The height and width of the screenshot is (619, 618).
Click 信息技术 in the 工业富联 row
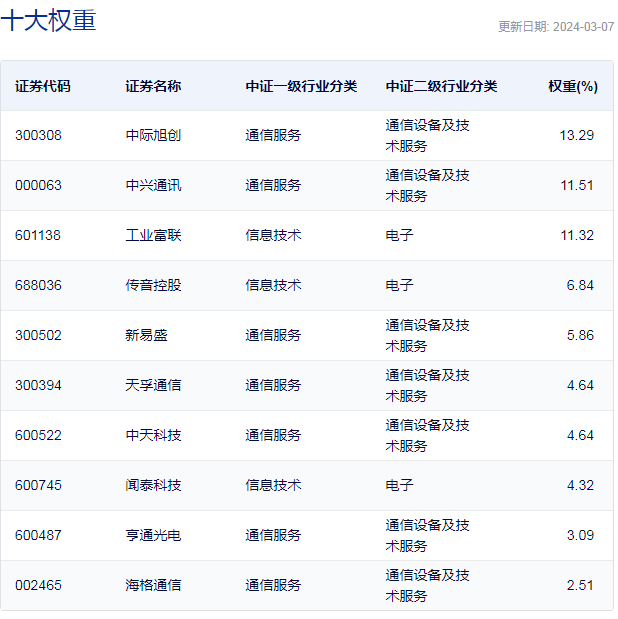tap(273, 235)
